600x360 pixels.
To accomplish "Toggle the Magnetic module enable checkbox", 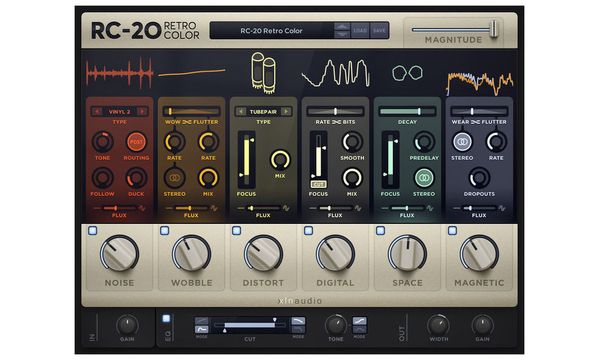I will tap(452, 230).
